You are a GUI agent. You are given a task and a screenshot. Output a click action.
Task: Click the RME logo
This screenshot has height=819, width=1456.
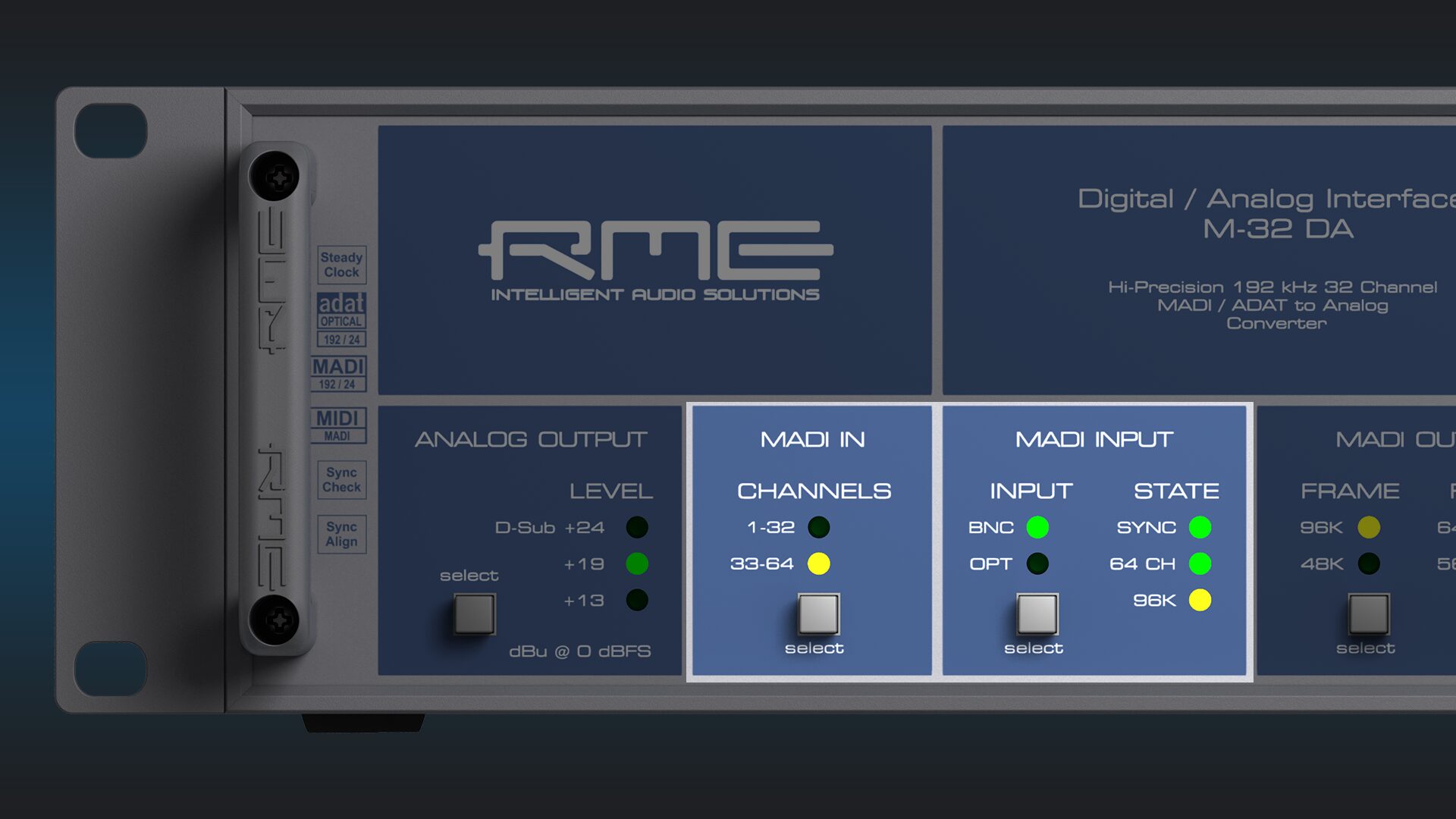pyautogui.click(x=655, y=252)
